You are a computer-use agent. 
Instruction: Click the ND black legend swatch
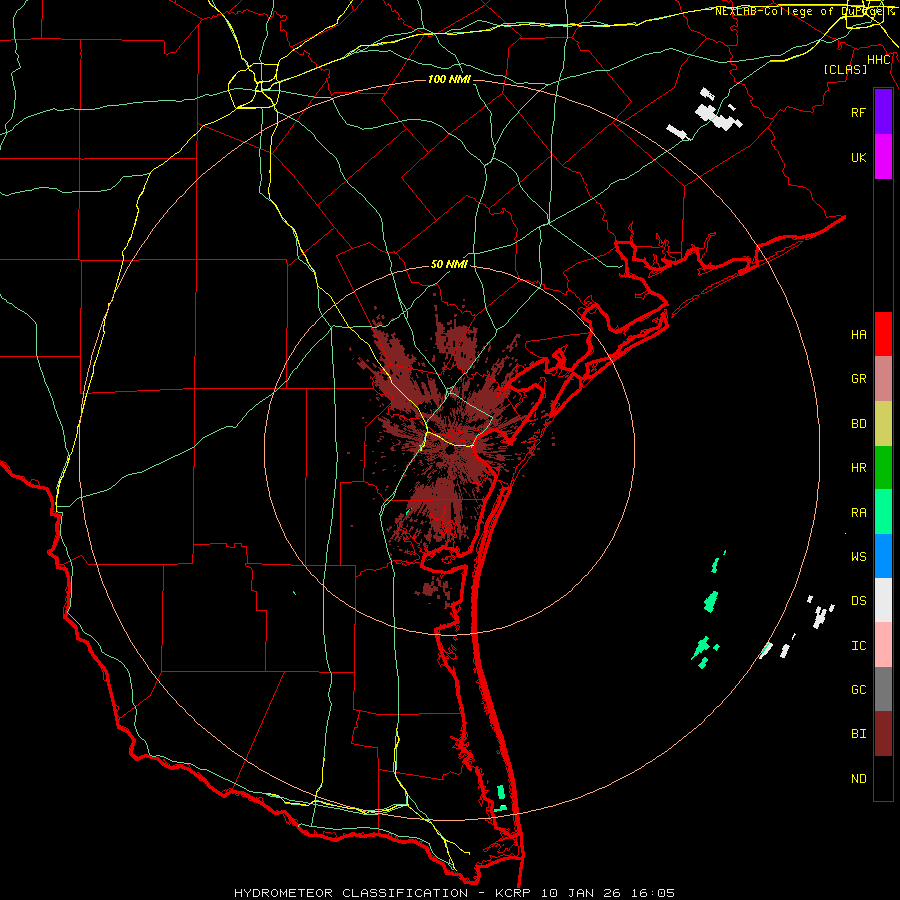pos(883,778)
